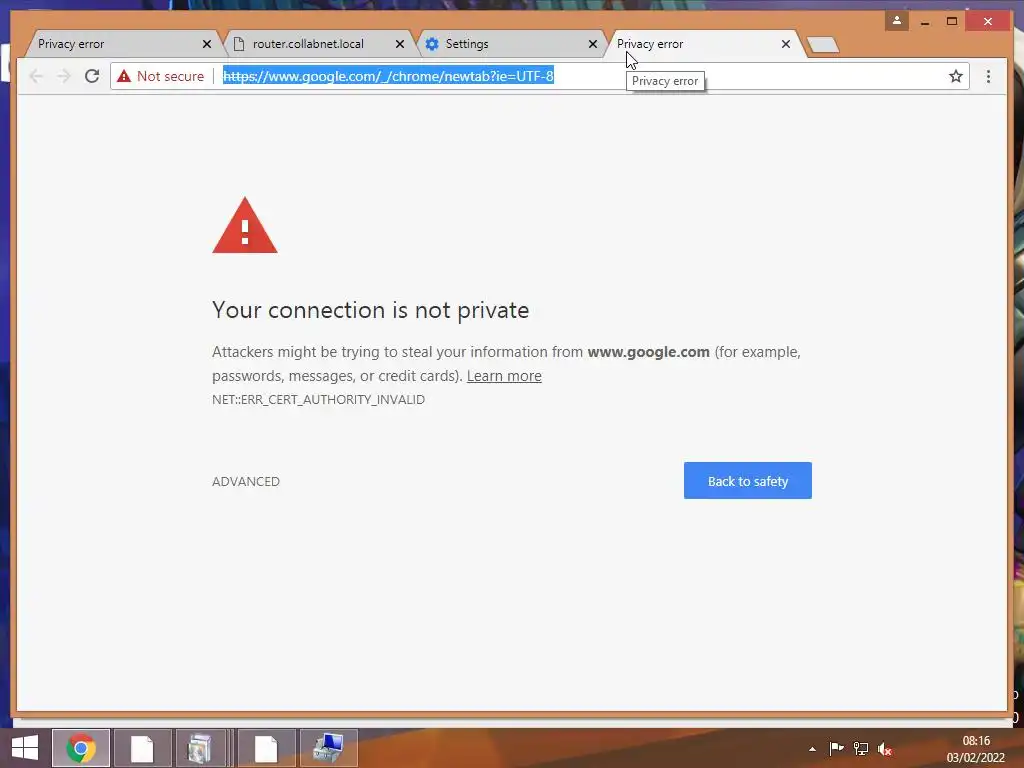Image resolution: width=1024 pixels, height=768 pixels.
Task: Switch to the router.collabnet.local tab
Action: pyautogui.click(x=318, y=44)
